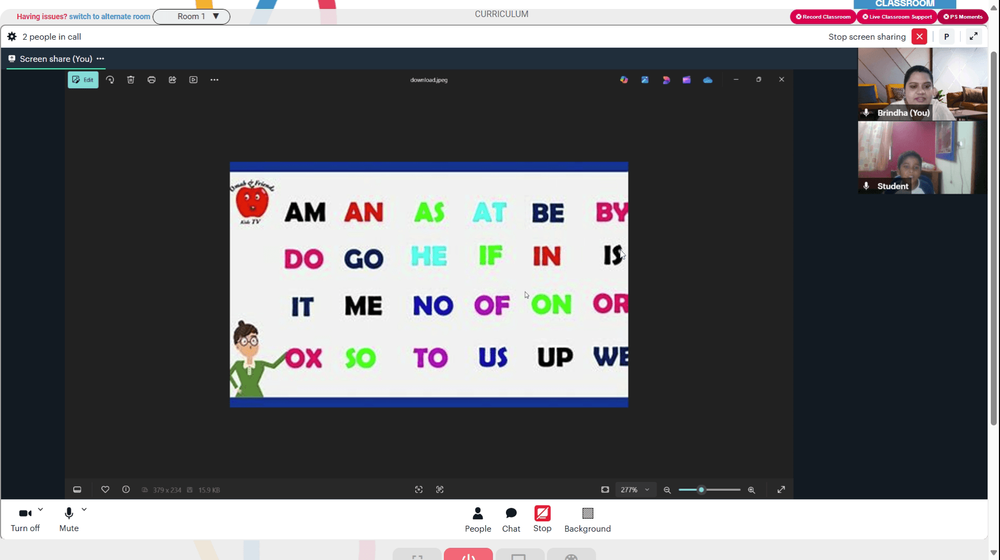The height and width of the screenshot is (560, 1000).
Task: Click switch to alternate room link
Action: 110,17
